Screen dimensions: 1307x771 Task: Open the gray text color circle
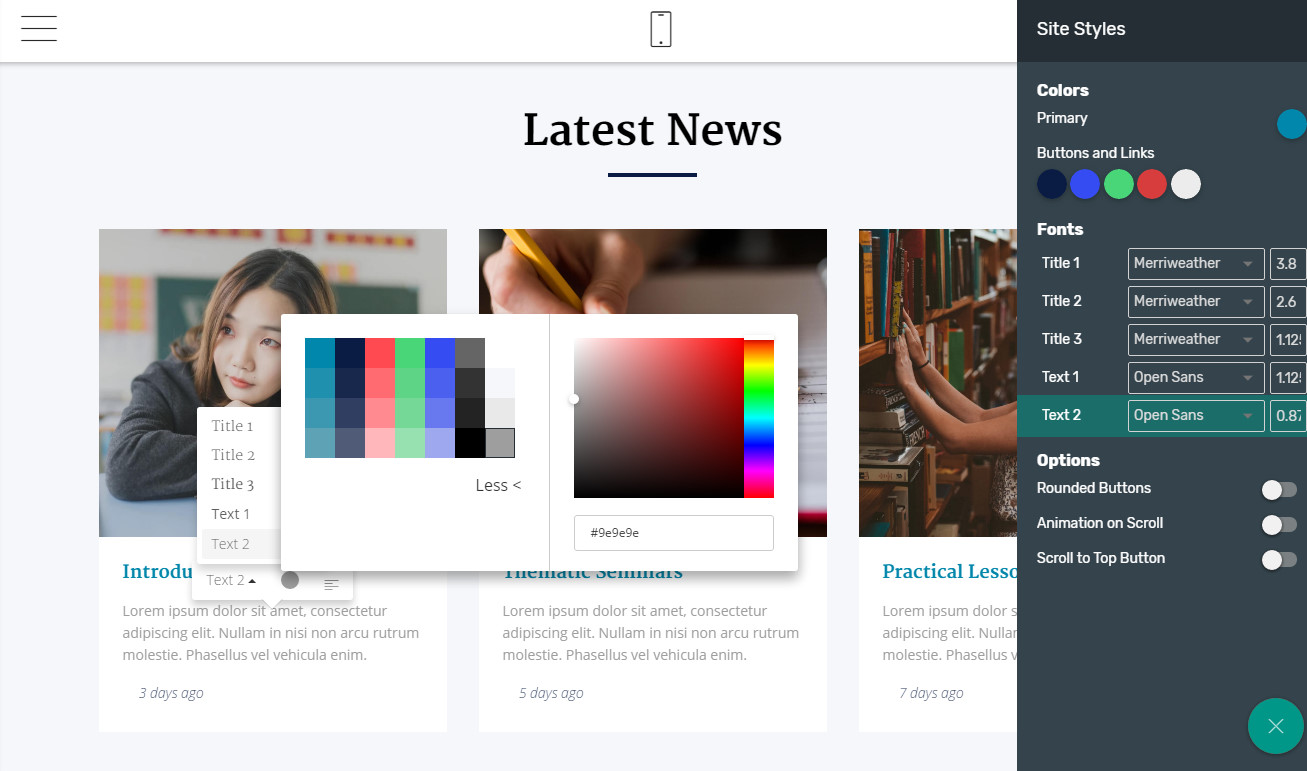[x=290, y=580]
